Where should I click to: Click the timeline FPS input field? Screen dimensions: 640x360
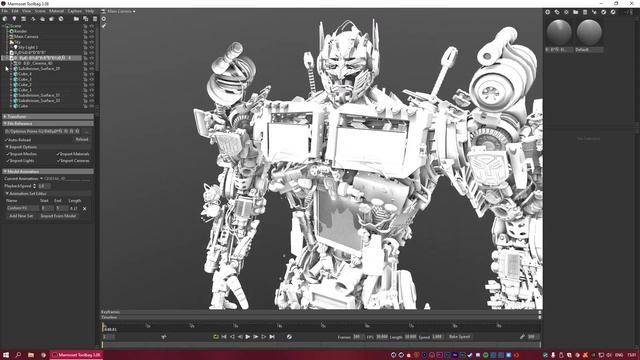point(382,337)
